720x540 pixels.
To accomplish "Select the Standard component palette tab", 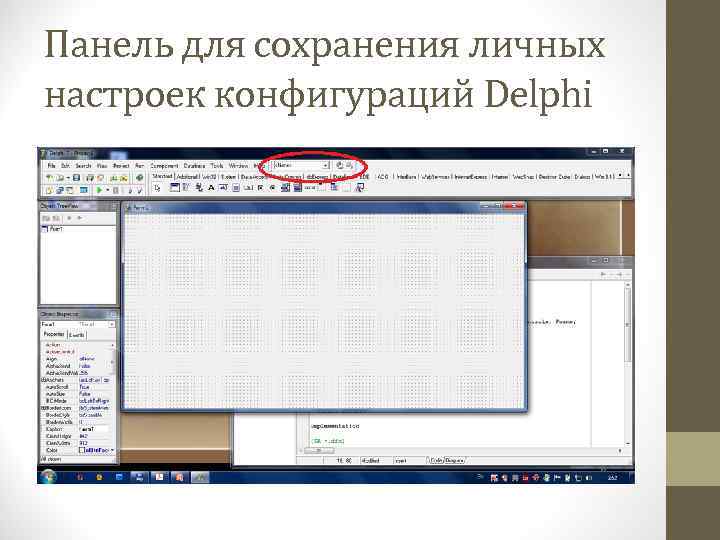I will point(162,176).
